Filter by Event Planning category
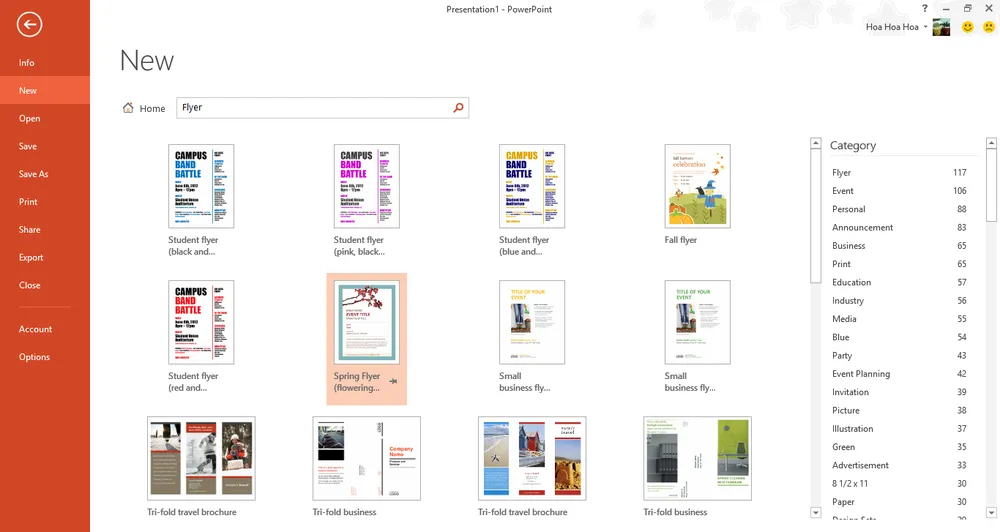The height and width of the screenshot is (532, 1000). tap(899, 374)
